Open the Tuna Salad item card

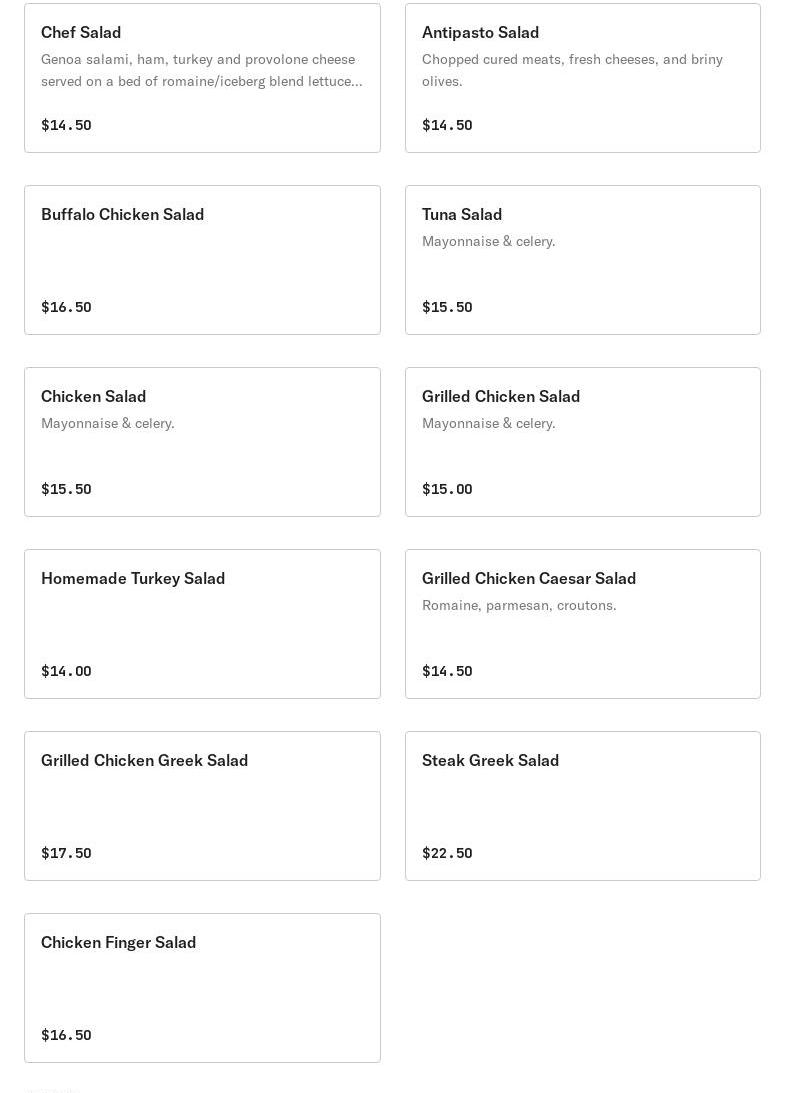pyautogui.click(x=583, y=260)
